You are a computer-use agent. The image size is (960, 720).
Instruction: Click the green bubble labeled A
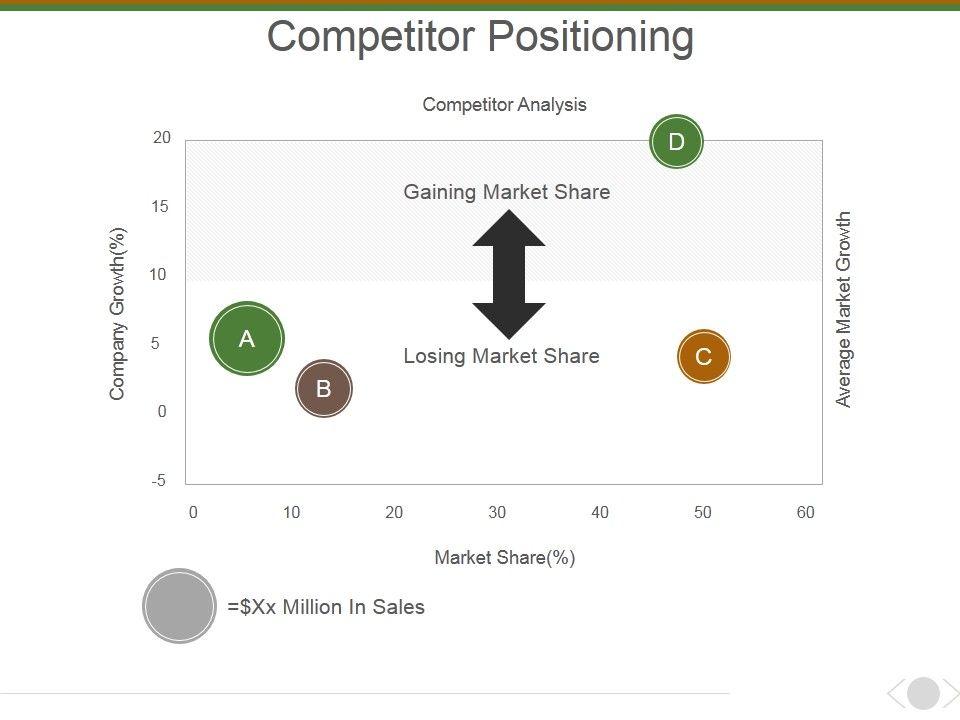[x=247, y=339]
